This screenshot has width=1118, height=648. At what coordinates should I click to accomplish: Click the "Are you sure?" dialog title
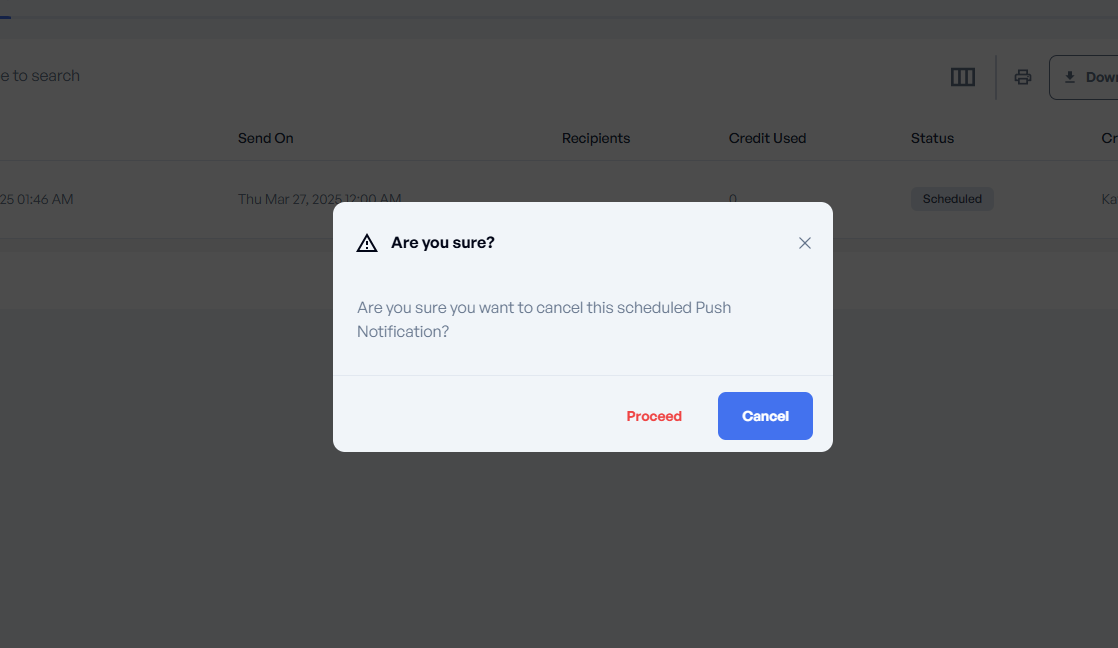pos(443,243)
